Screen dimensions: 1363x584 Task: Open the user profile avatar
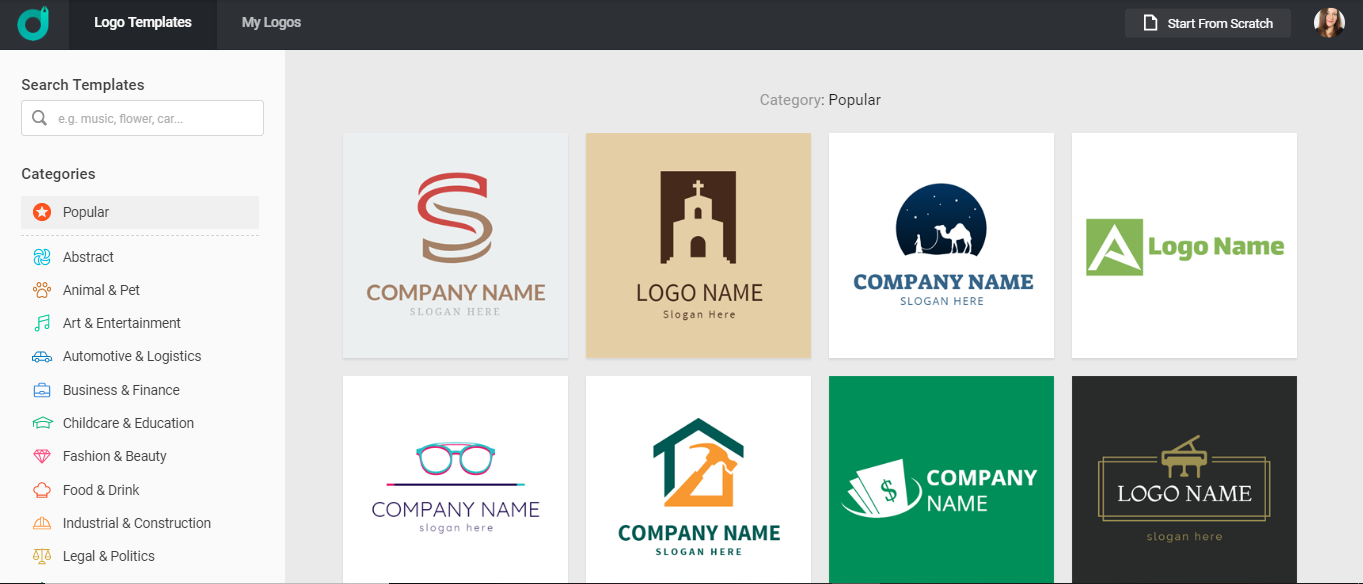click(1329, 23)
